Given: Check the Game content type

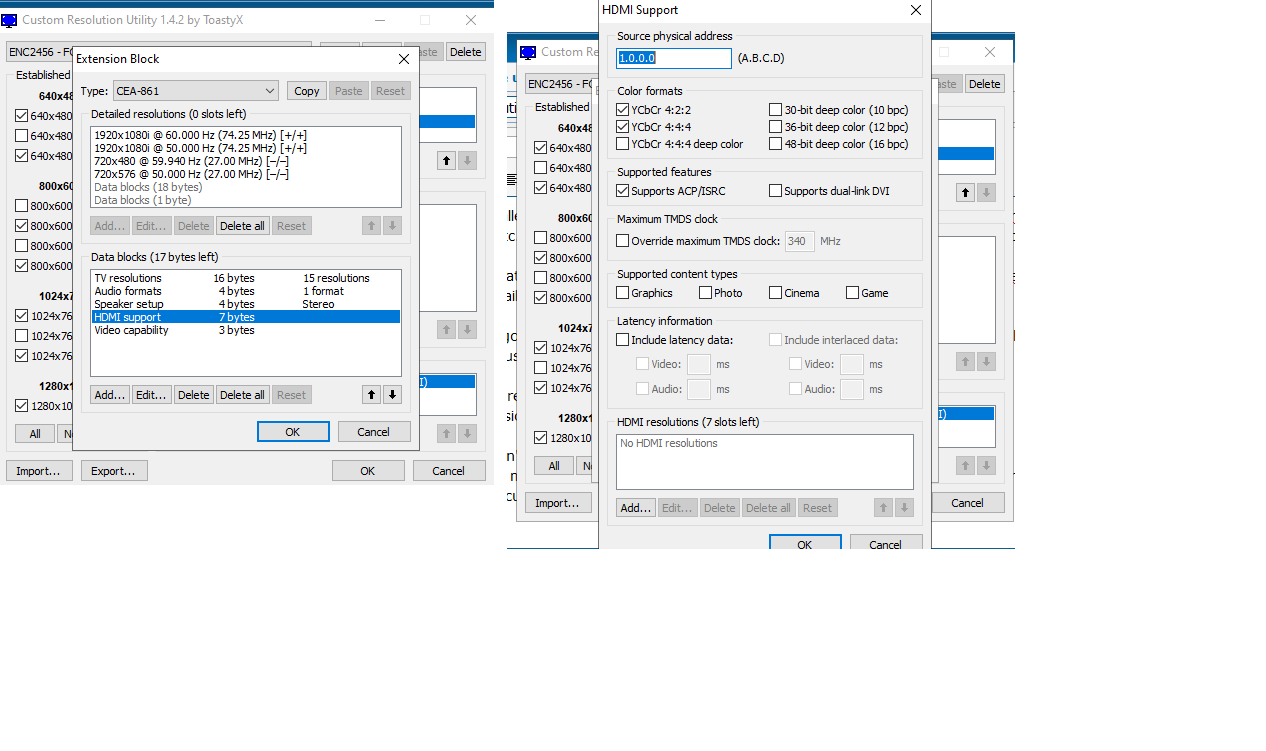Looking at the screenshot, I should (x=852, y=293).
